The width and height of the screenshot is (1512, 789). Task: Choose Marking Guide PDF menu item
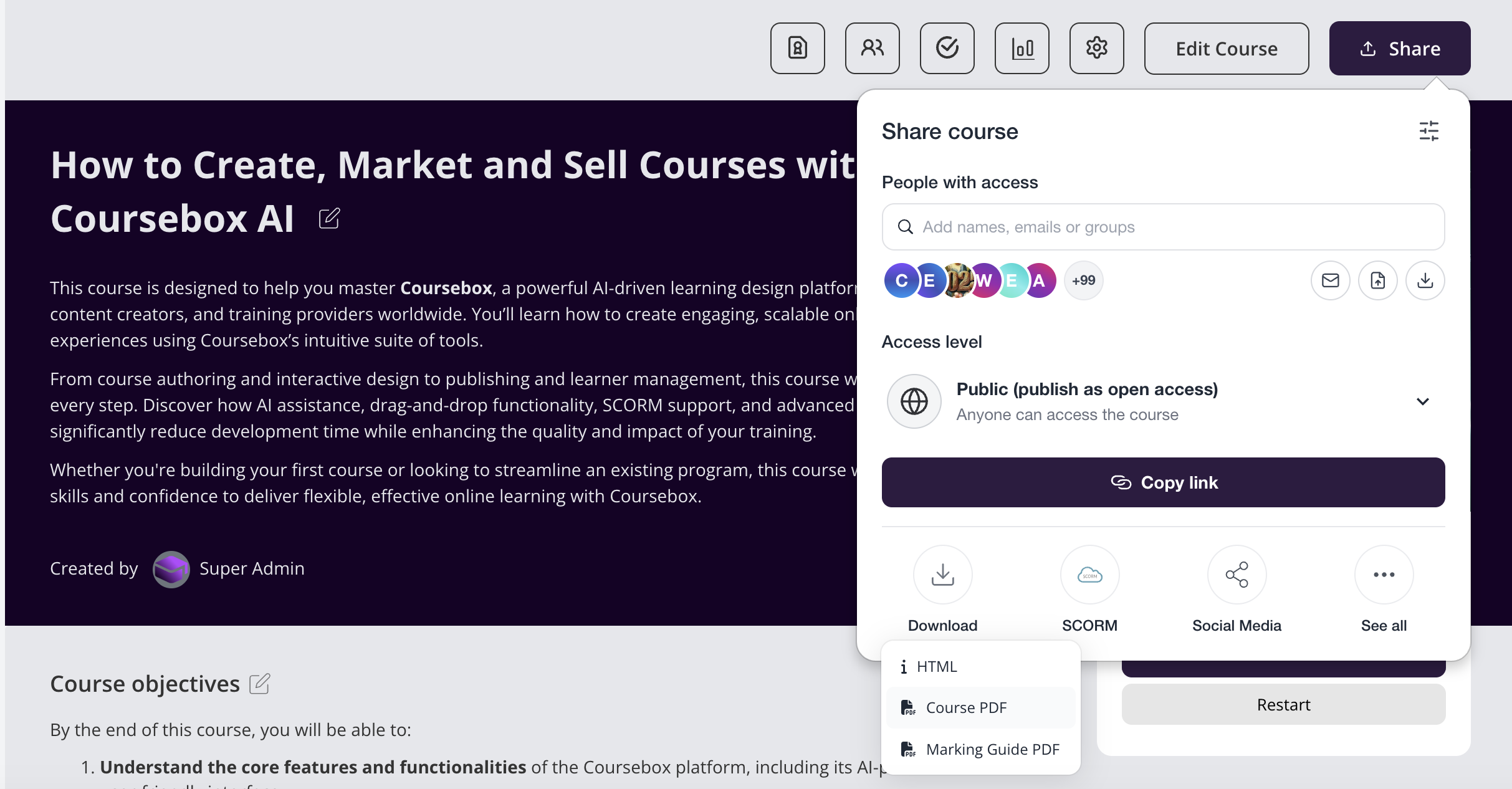[x=992, y=749]
